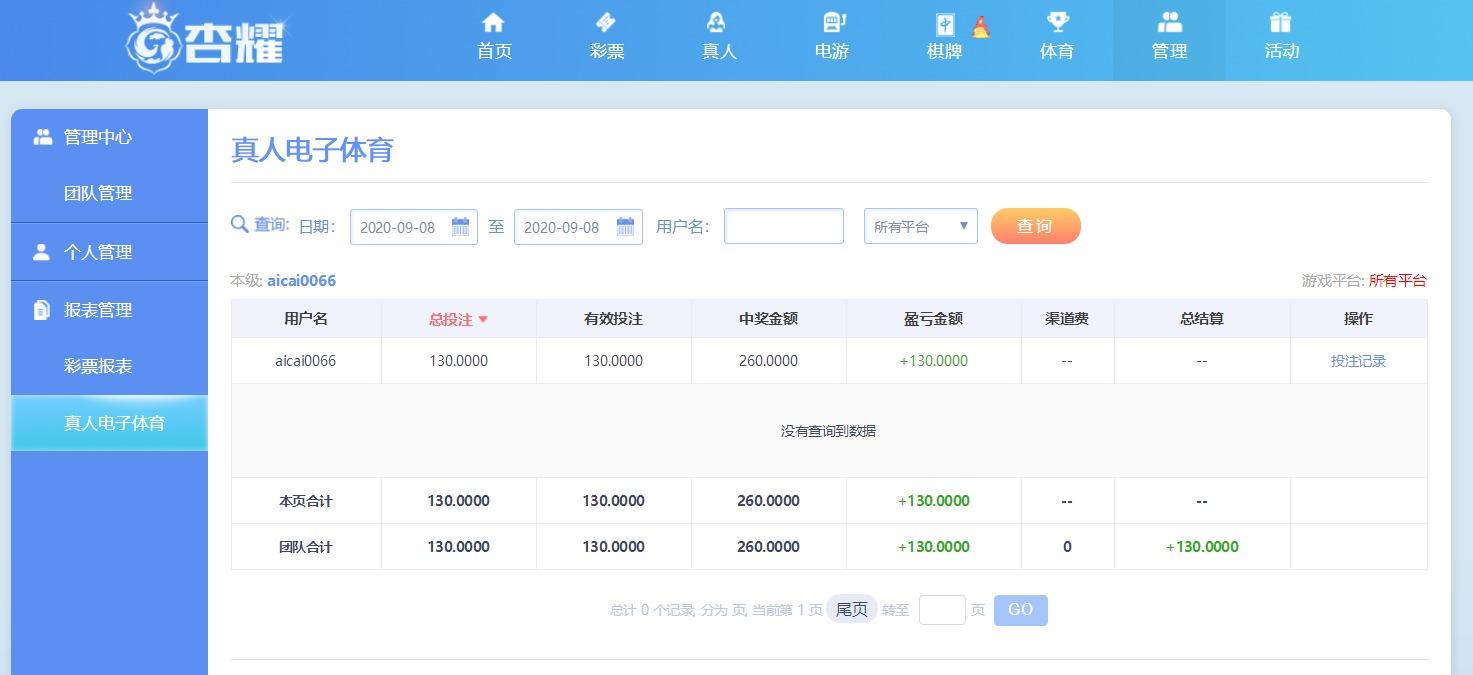
Task: Open the 体育 nav tab
Action: (x=1057, y=40)
